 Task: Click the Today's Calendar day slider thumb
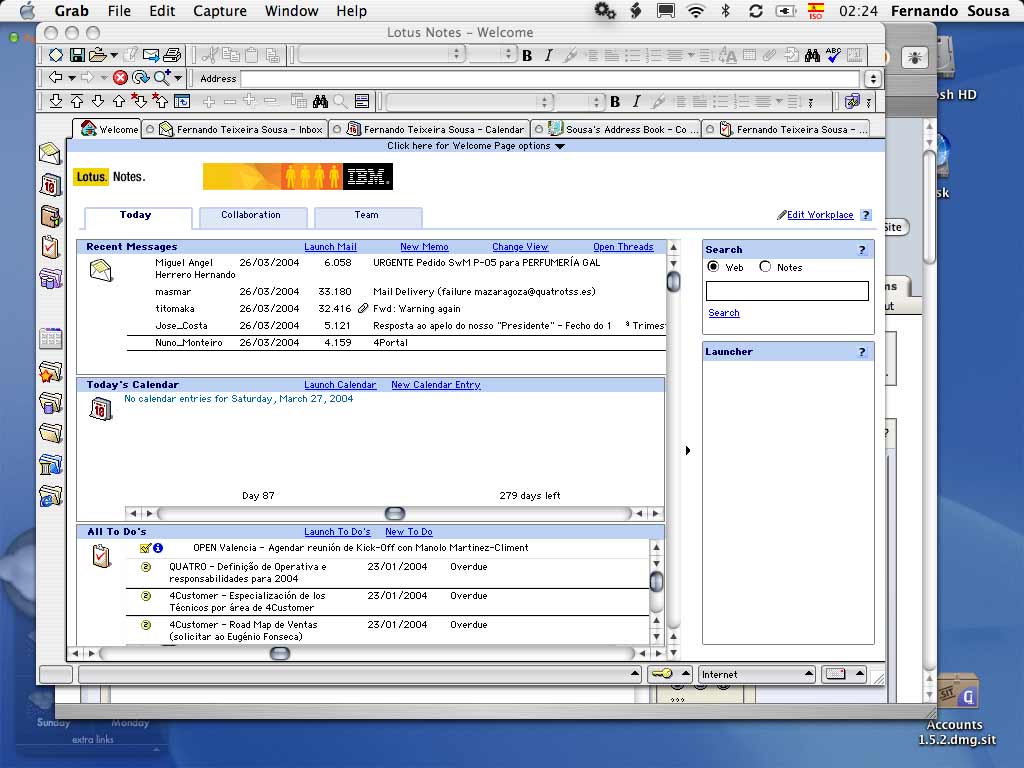[394, 513]
